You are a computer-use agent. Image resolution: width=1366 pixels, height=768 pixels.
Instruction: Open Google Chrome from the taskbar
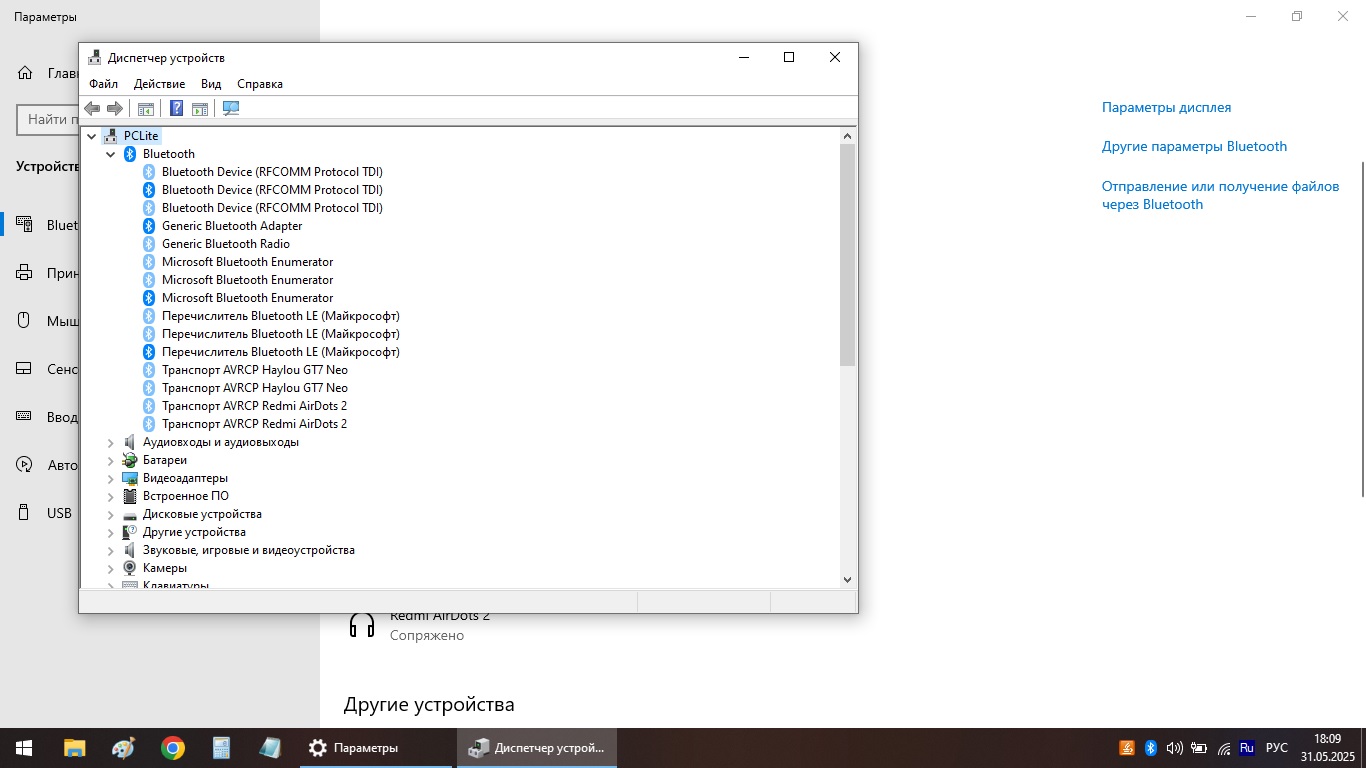[172, 748]
